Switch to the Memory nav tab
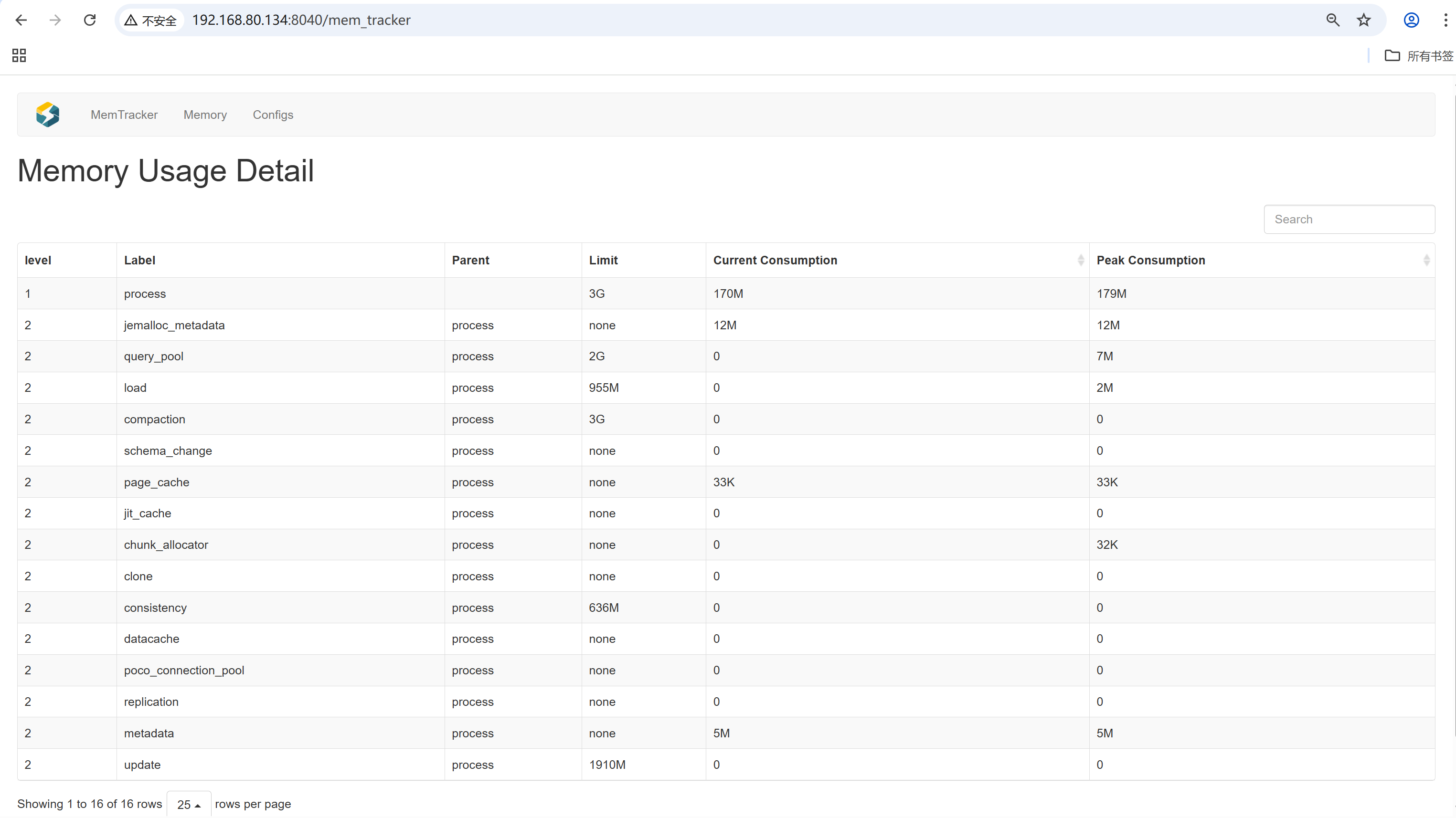Image resolution: width=1456 pixels, height=818 pixels. [205, 115]
